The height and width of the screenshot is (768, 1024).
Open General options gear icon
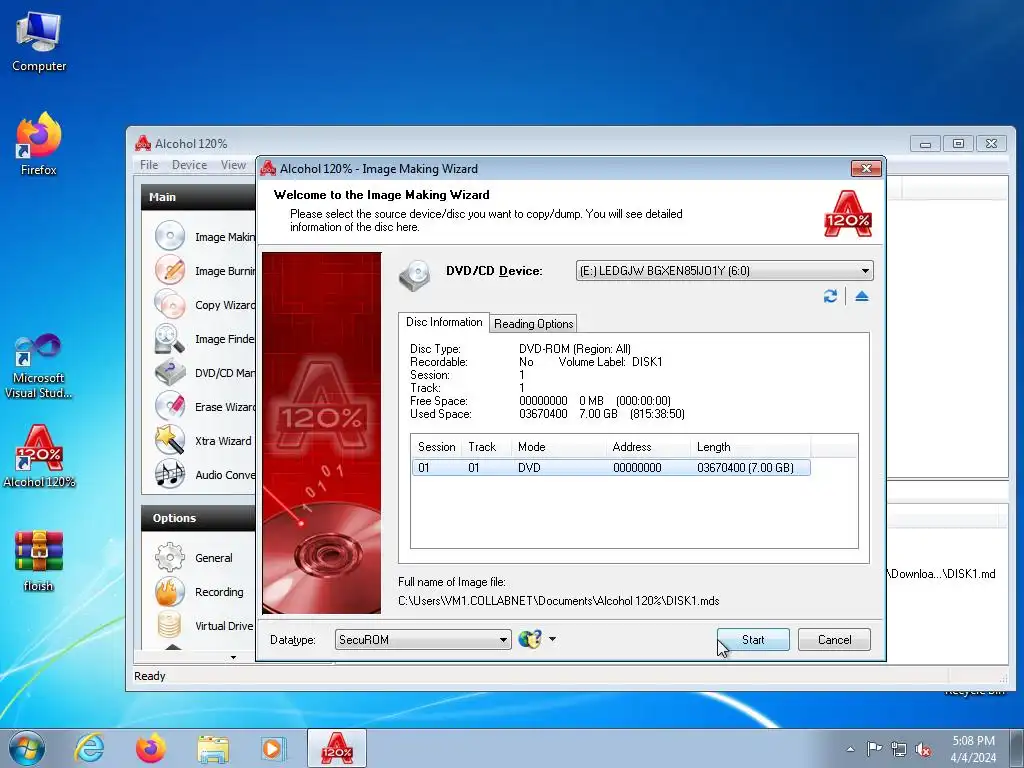coord(170,557)
